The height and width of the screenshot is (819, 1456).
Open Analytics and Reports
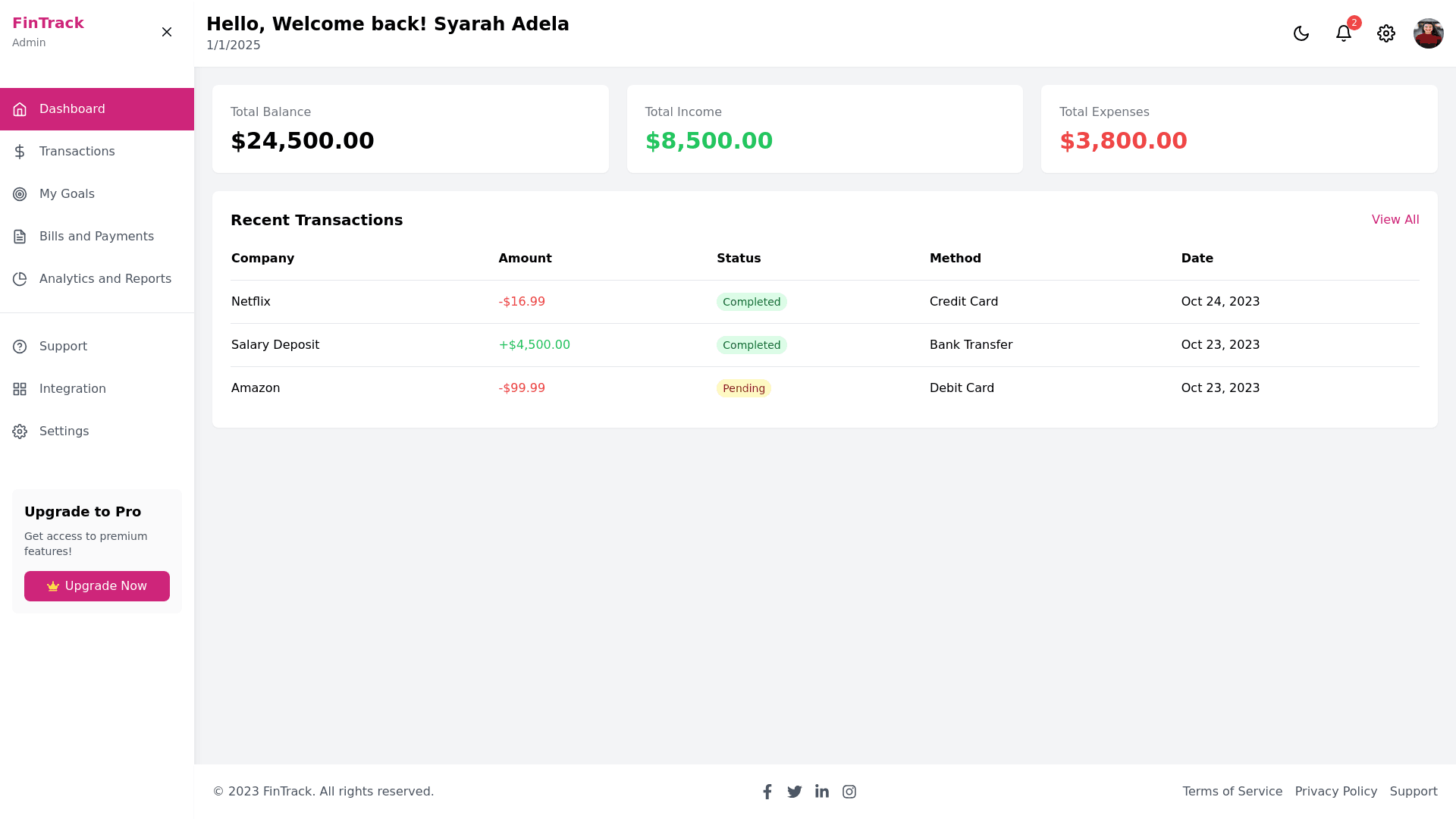coord(105,278)
